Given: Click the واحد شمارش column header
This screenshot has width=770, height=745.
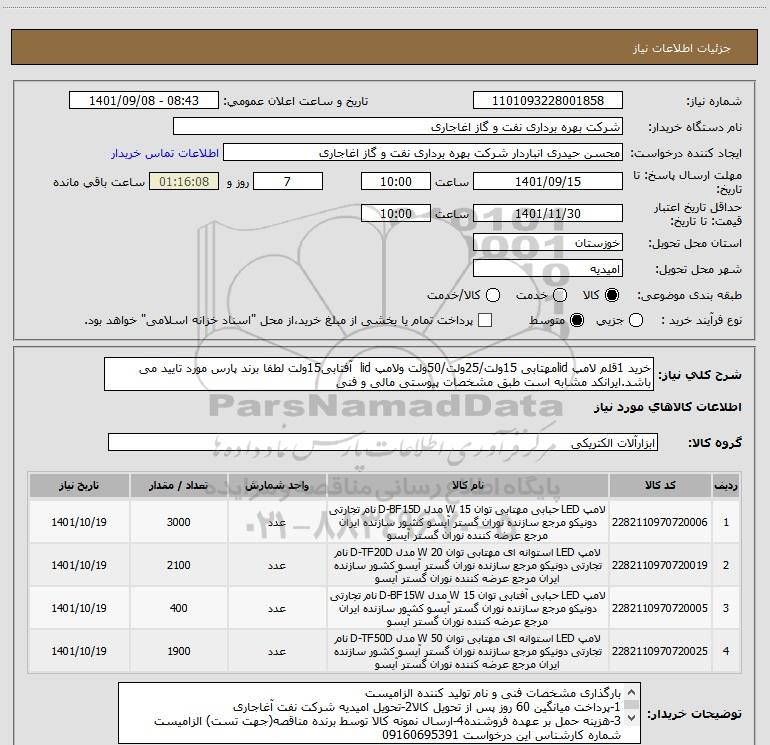Looking at the screenshot, I should pyautogui.click(x=277, y=486).
